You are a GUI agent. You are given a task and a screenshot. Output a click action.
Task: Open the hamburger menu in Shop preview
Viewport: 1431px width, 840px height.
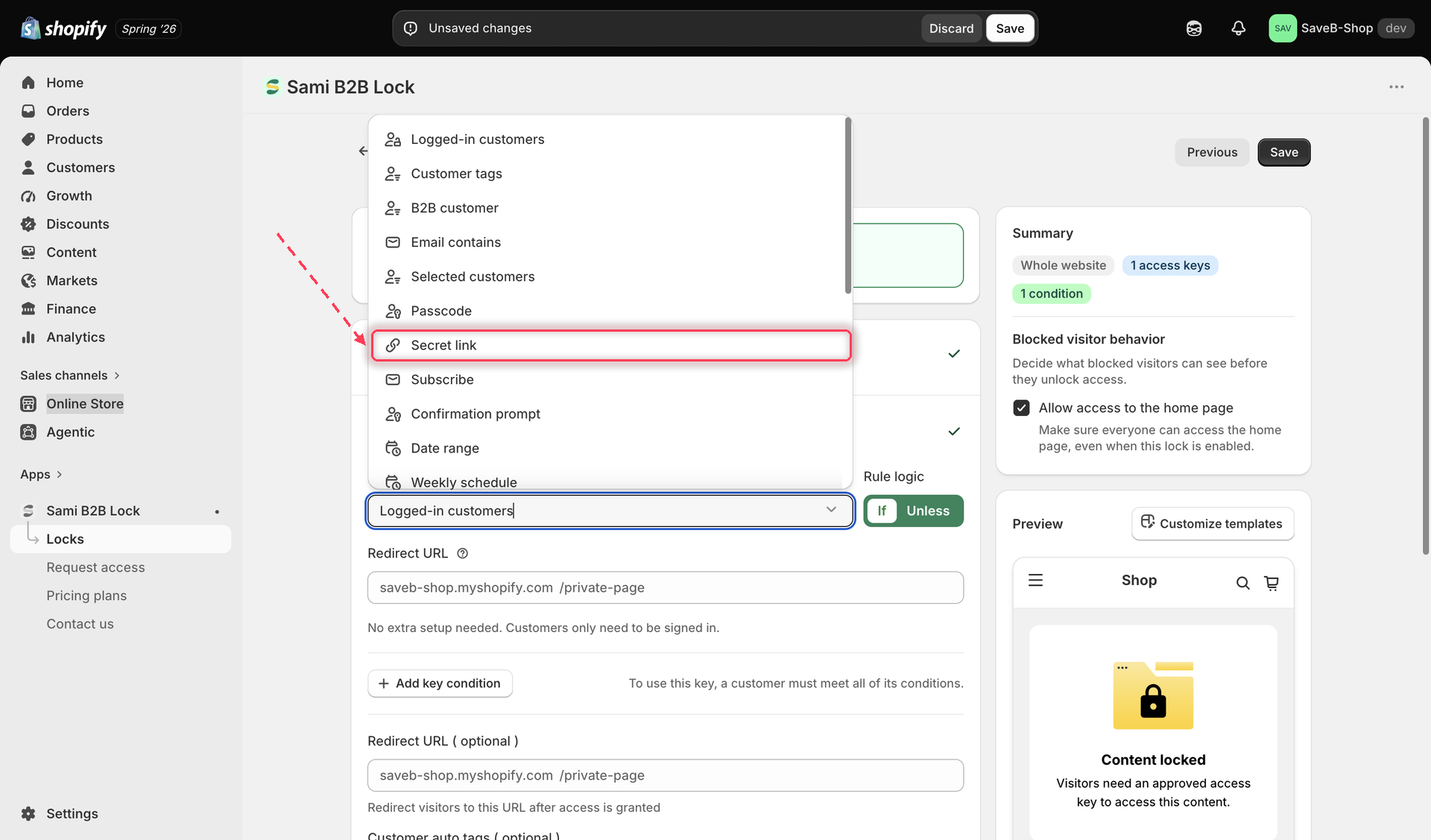point(1035,581)
